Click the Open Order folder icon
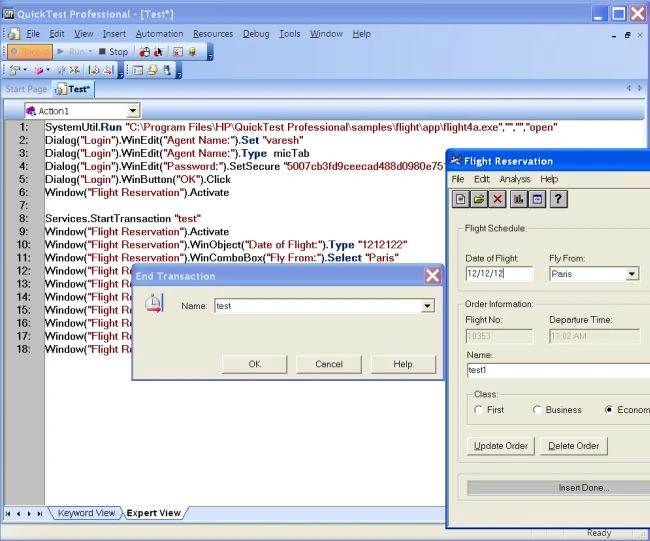Viewport: 650px width, 541px height. click(x=479, y=199)
